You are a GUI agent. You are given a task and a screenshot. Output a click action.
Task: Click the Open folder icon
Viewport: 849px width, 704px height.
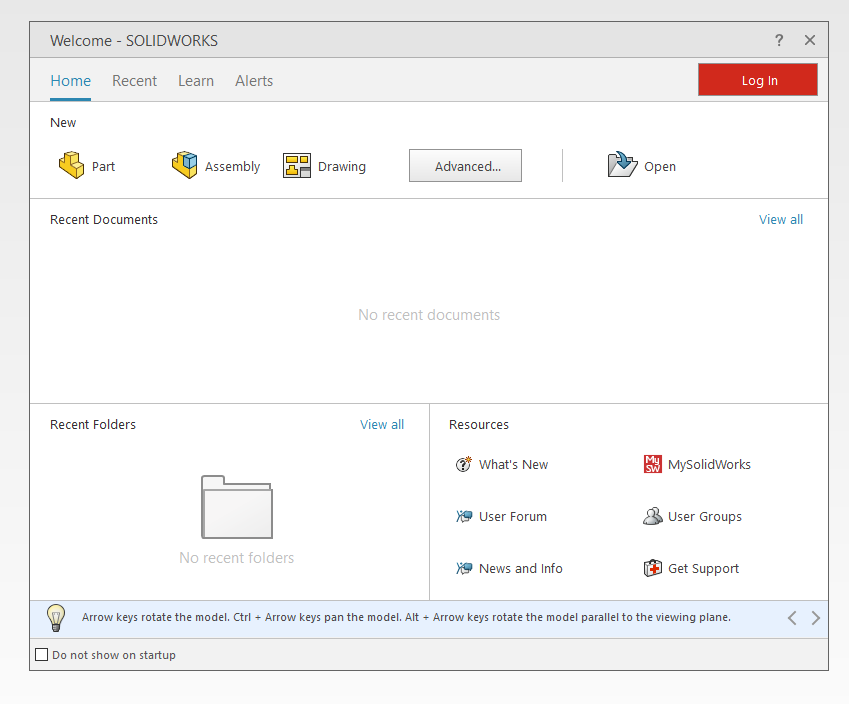pyautogui.click(x=622, y=165)
